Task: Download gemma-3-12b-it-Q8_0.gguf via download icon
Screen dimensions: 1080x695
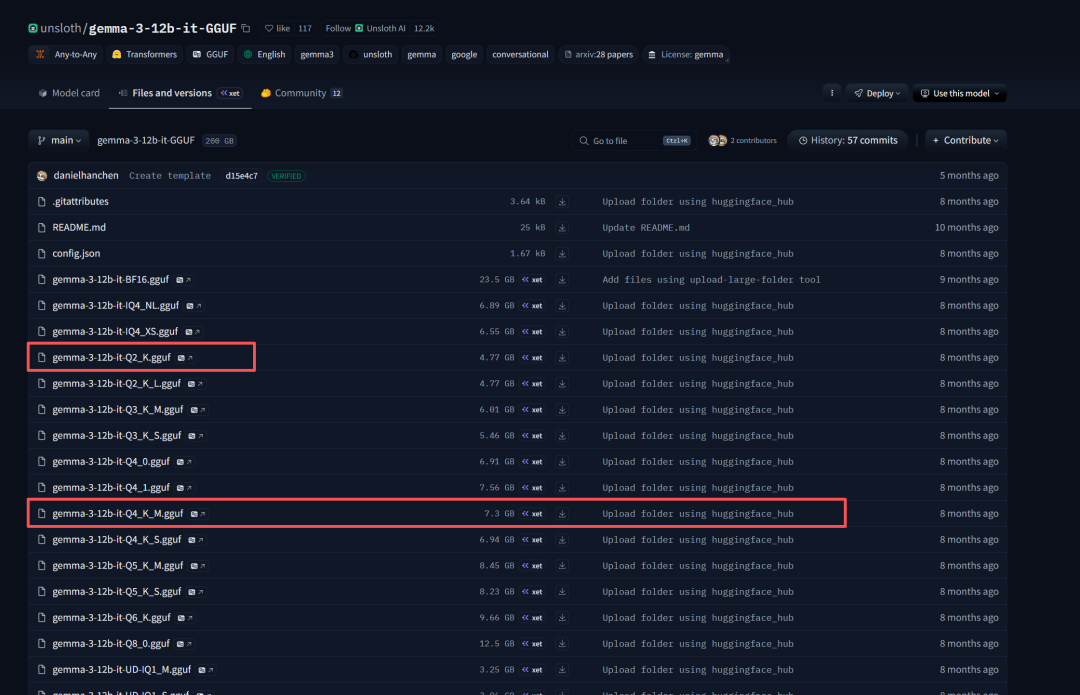Action: coord(562,644)
